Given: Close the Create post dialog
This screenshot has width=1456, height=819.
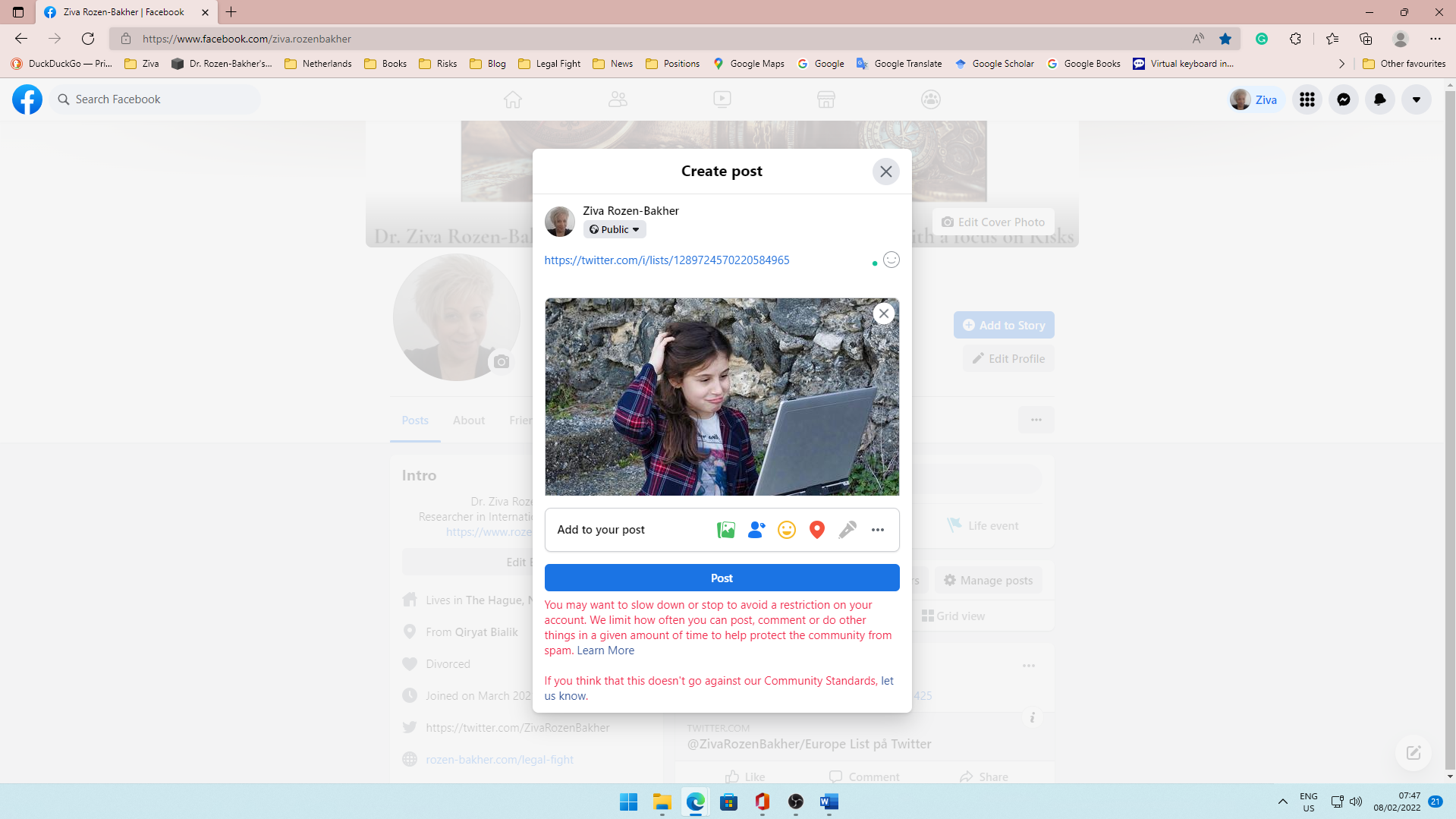Looking at the screenshot, I should (885, 172).
